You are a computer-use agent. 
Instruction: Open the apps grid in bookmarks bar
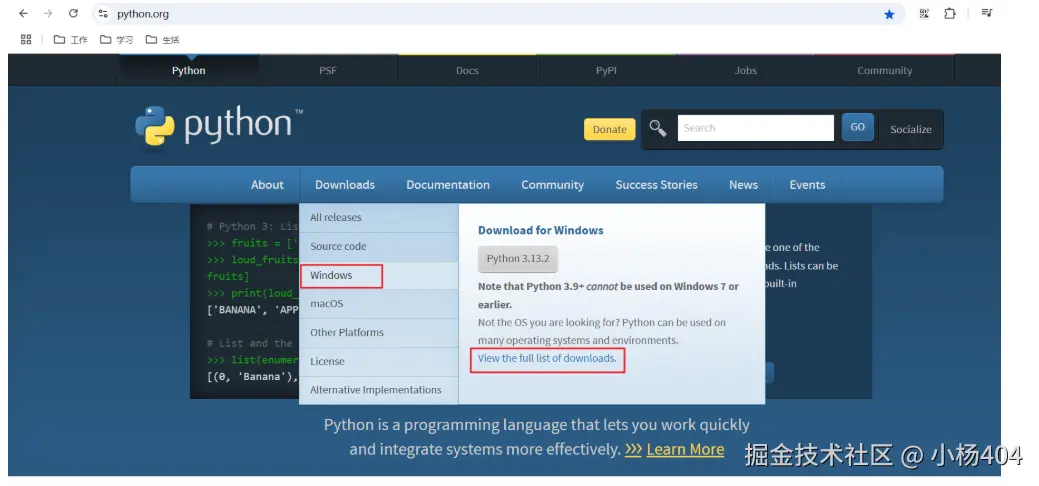pyautogui.click(x=26, y=40)
